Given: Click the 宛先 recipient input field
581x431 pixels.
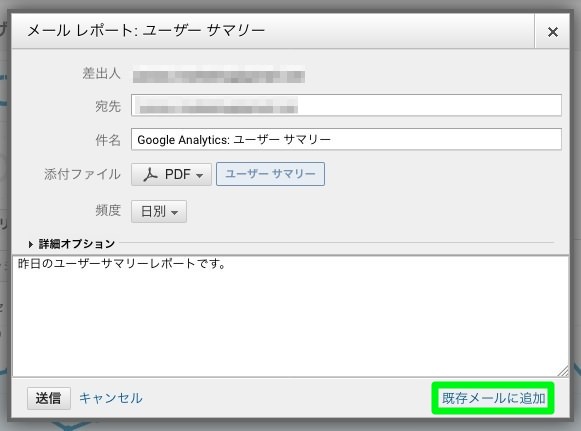Looking at the screenshot, I should click(x=346, y=105).
